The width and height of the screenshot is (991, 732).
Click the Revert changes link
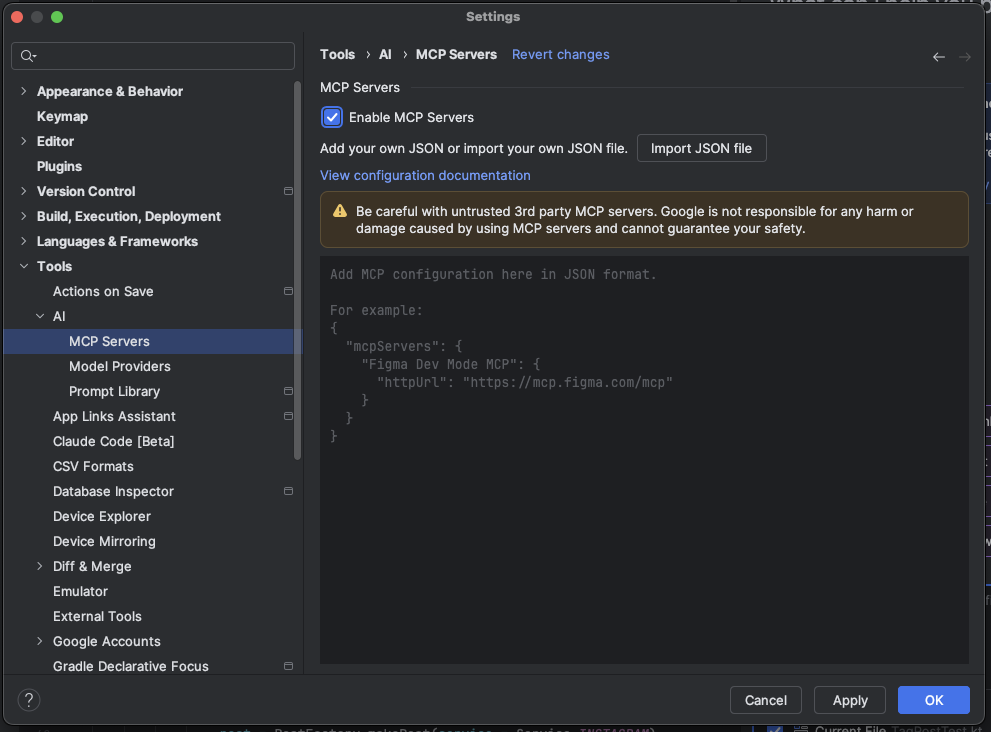coord(560,54)
